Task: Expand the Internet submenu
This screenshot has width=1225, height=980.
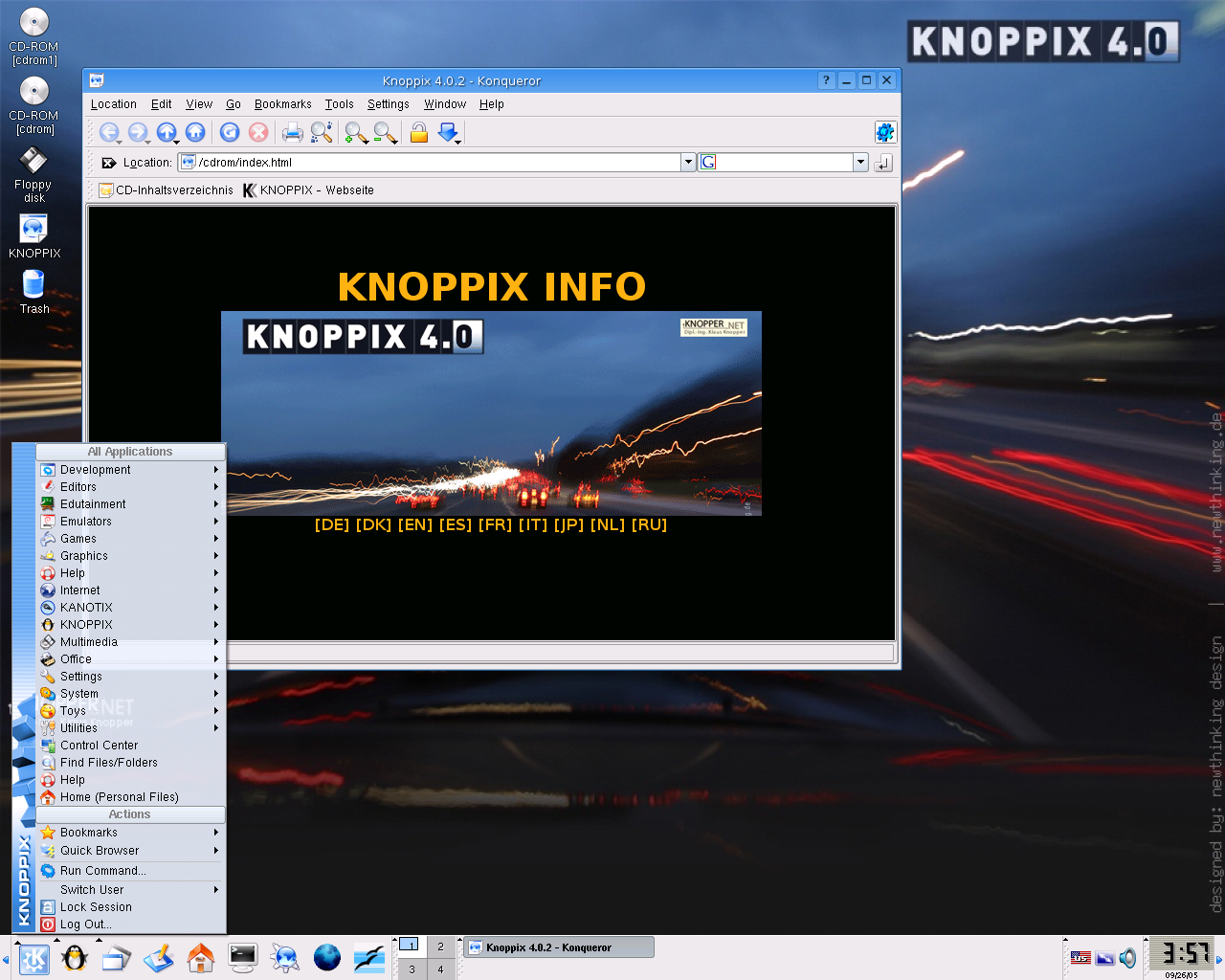Action: [x=130, y=590]
